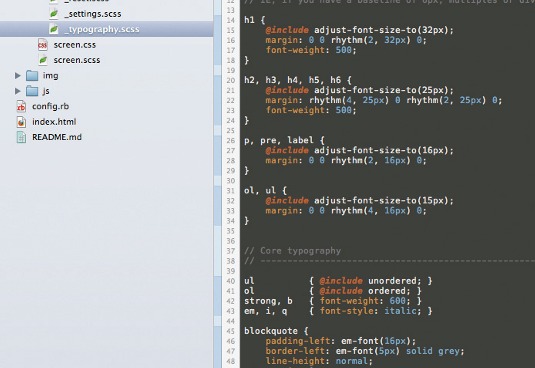Click 'font-weight: 600' on the strong line
535x368 pixels.
click(x=363, y=301)
